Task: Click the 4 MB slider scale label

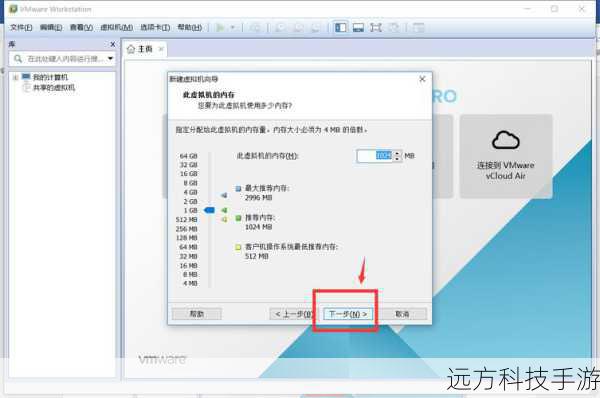Action: (190, 284)
